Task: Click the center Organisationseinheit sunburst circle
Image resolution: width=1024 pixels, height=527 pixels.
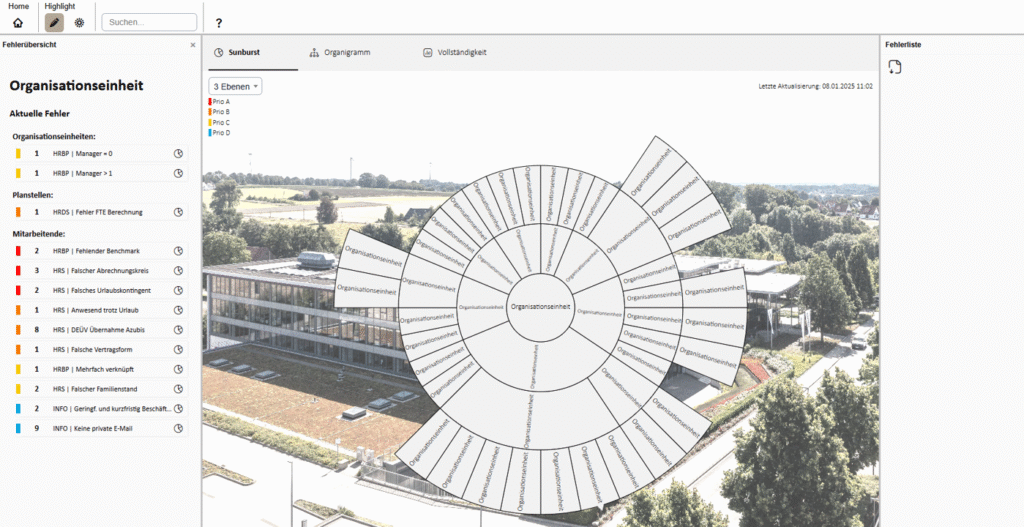Action: [x=540, y=307]
